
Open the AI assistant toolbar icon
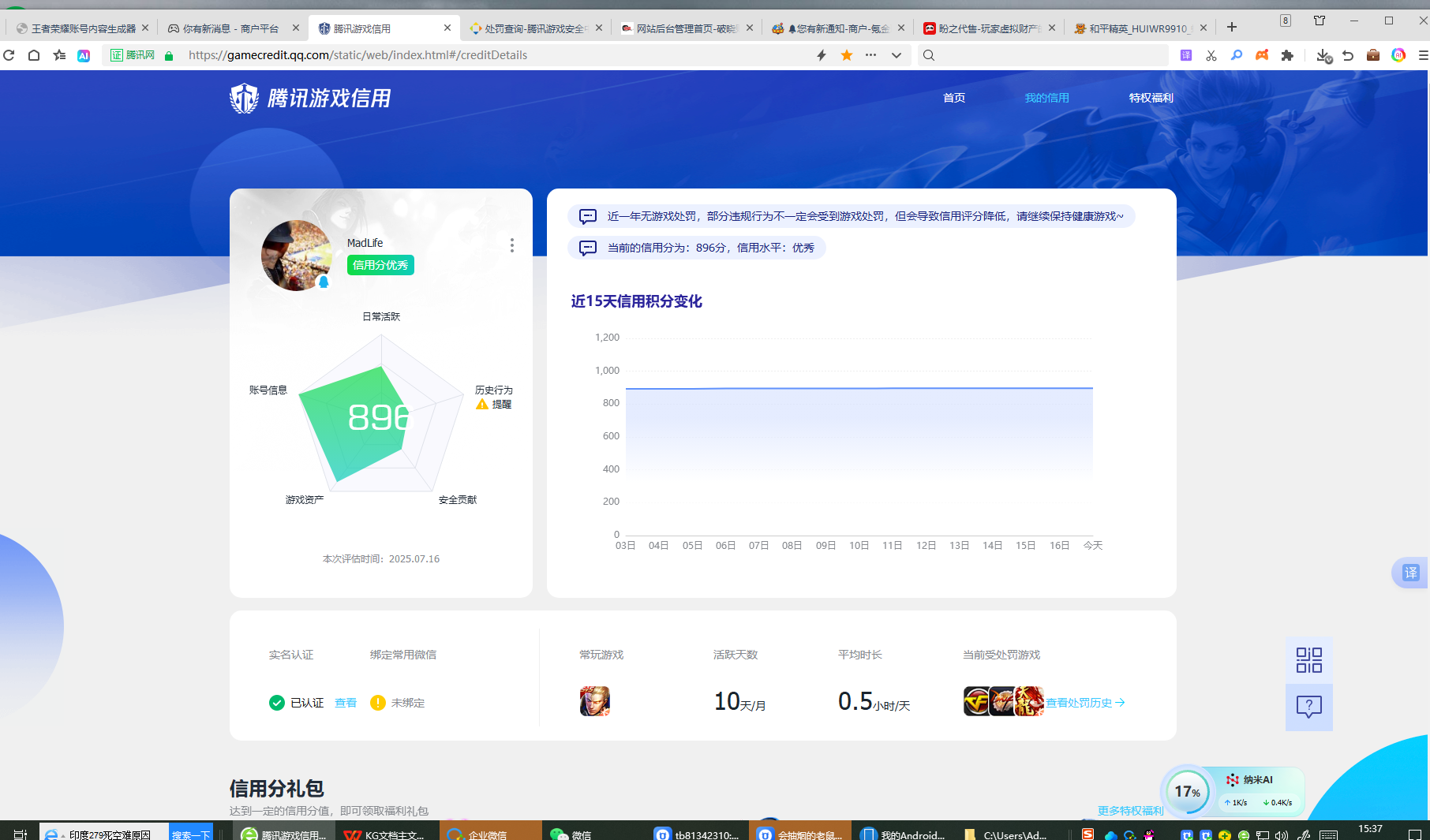coord(84,55)
